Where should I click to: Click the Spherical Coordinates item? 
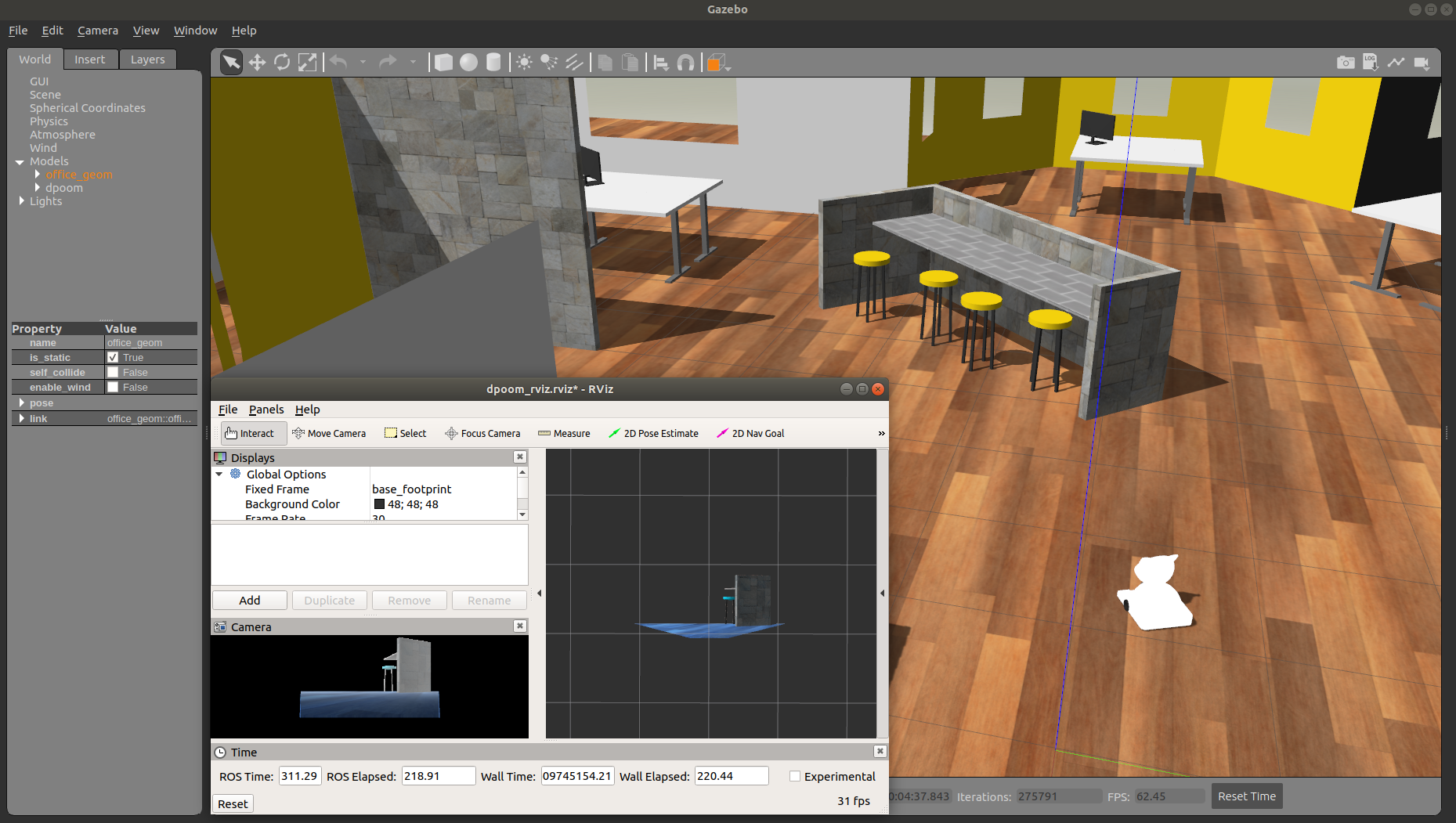click(88, 108)
